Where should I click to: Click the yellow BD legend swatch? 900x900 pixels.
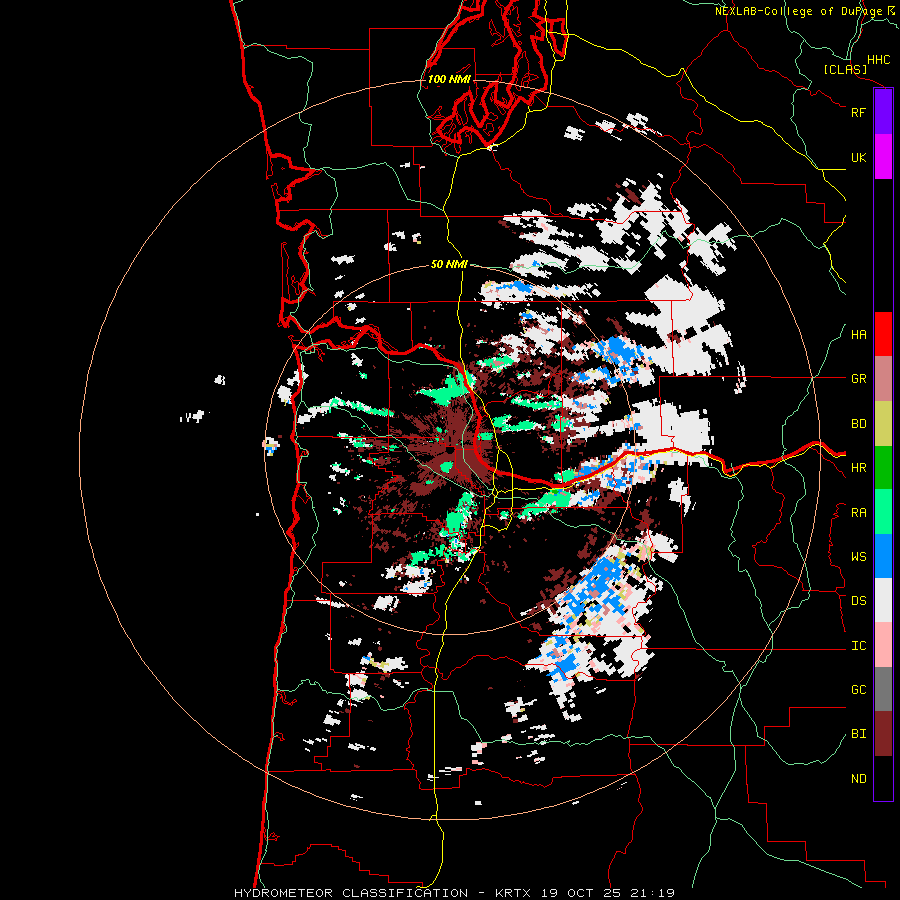tap(883, 424)
